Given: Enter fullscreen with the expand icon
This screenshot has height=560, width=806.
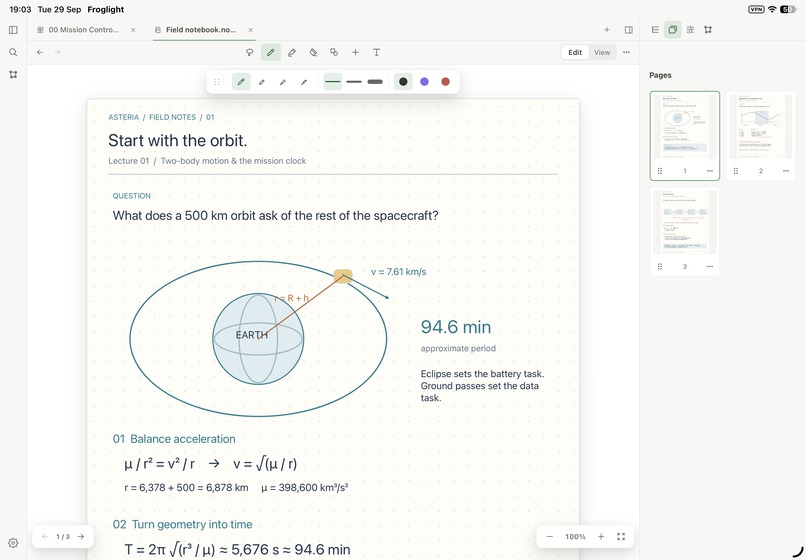Looking at the screenshot, I should (x=621, y=536).
